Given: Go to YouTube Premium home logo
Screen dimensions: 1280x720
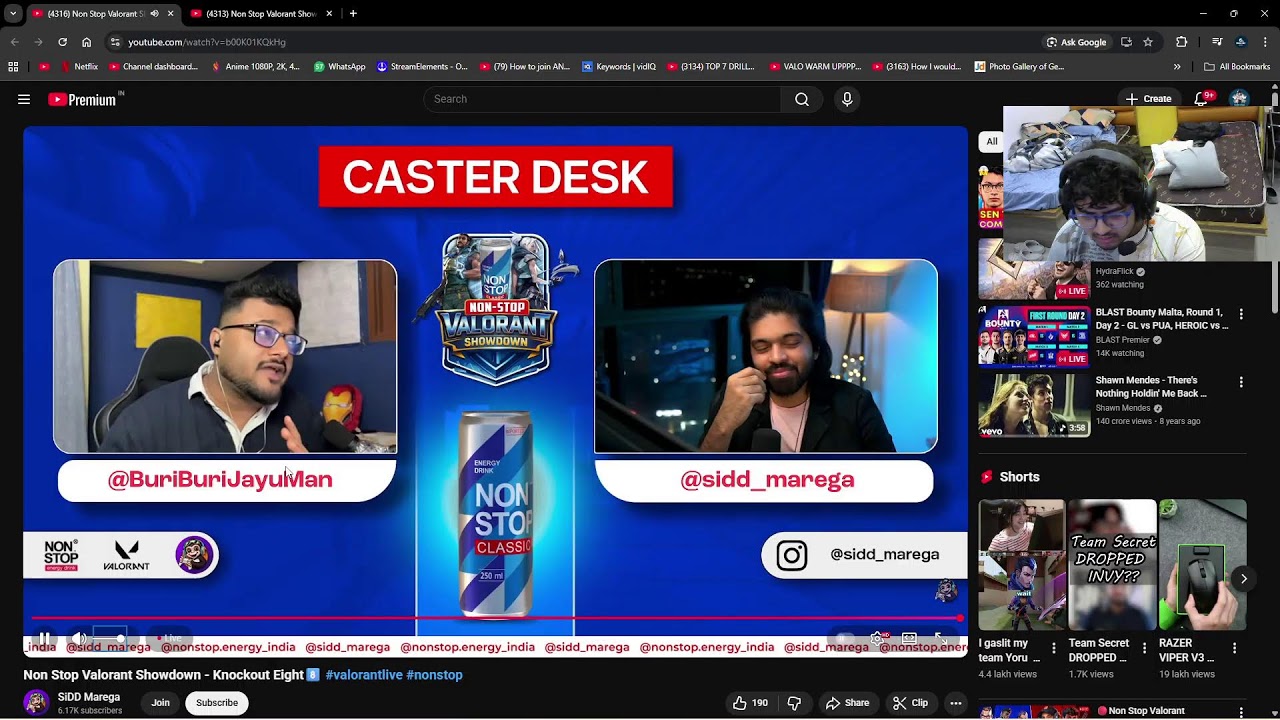Looking at the screenshot, I should [x=85, y=99].
